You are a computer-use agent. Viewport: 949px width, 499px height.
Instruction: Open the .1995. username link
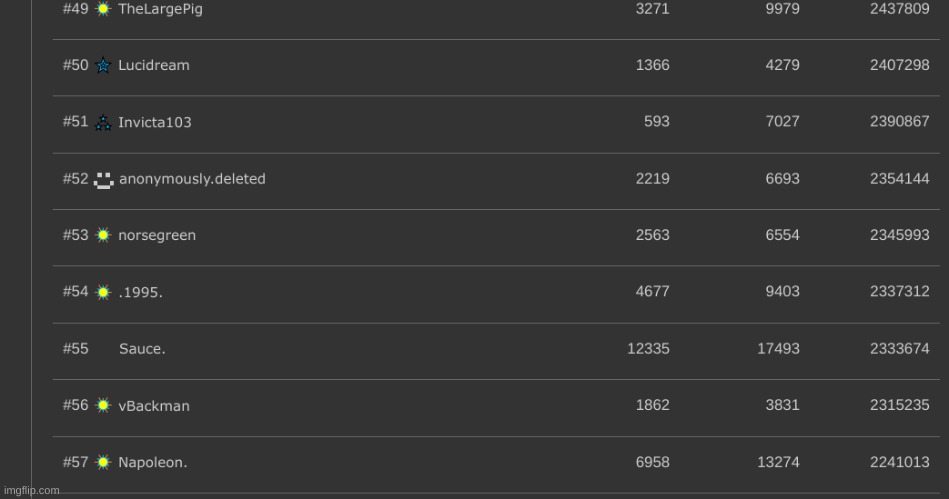click(140, 293)
